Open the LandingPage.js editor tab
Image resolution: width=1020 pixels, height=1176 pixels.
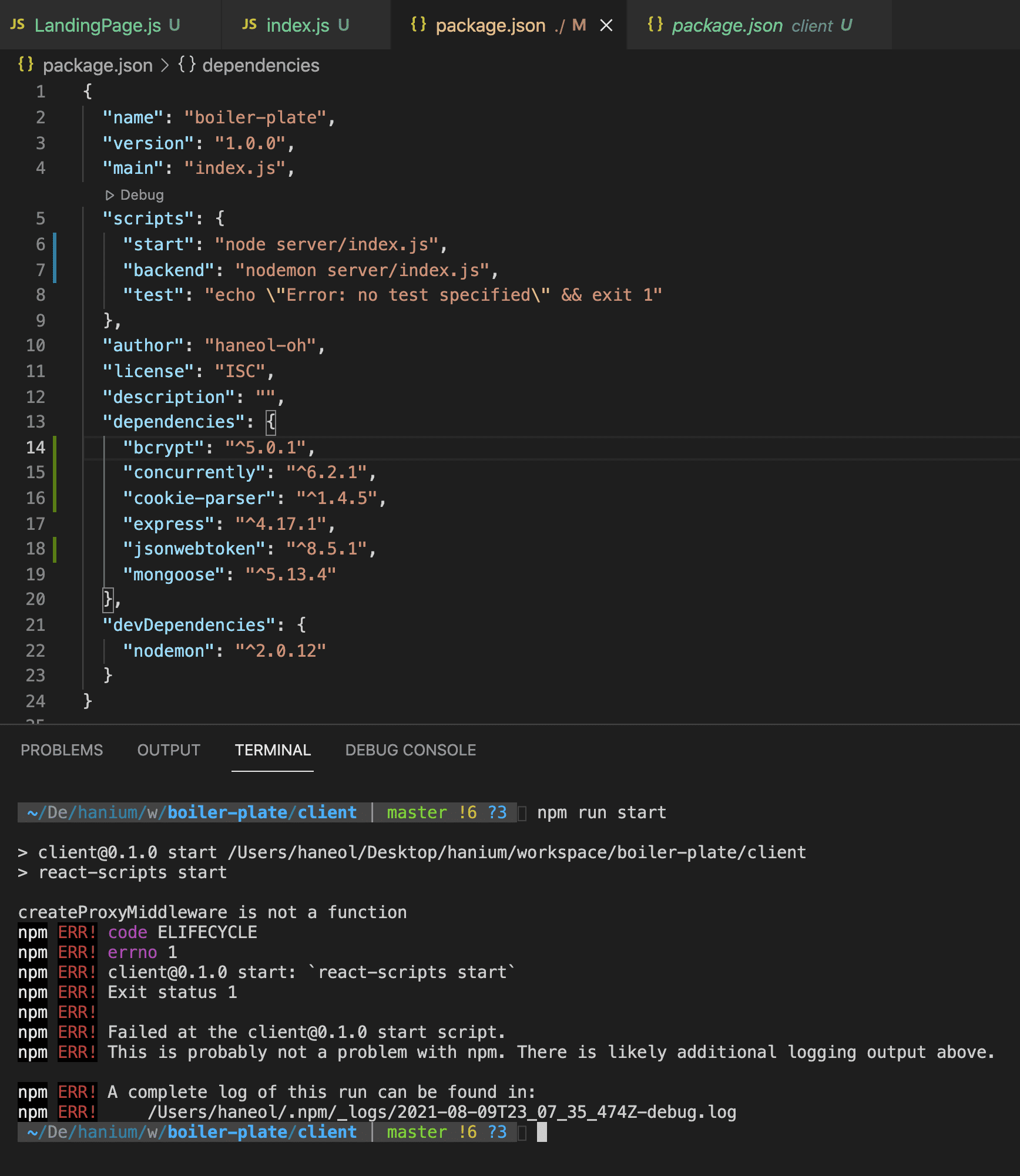98,25
